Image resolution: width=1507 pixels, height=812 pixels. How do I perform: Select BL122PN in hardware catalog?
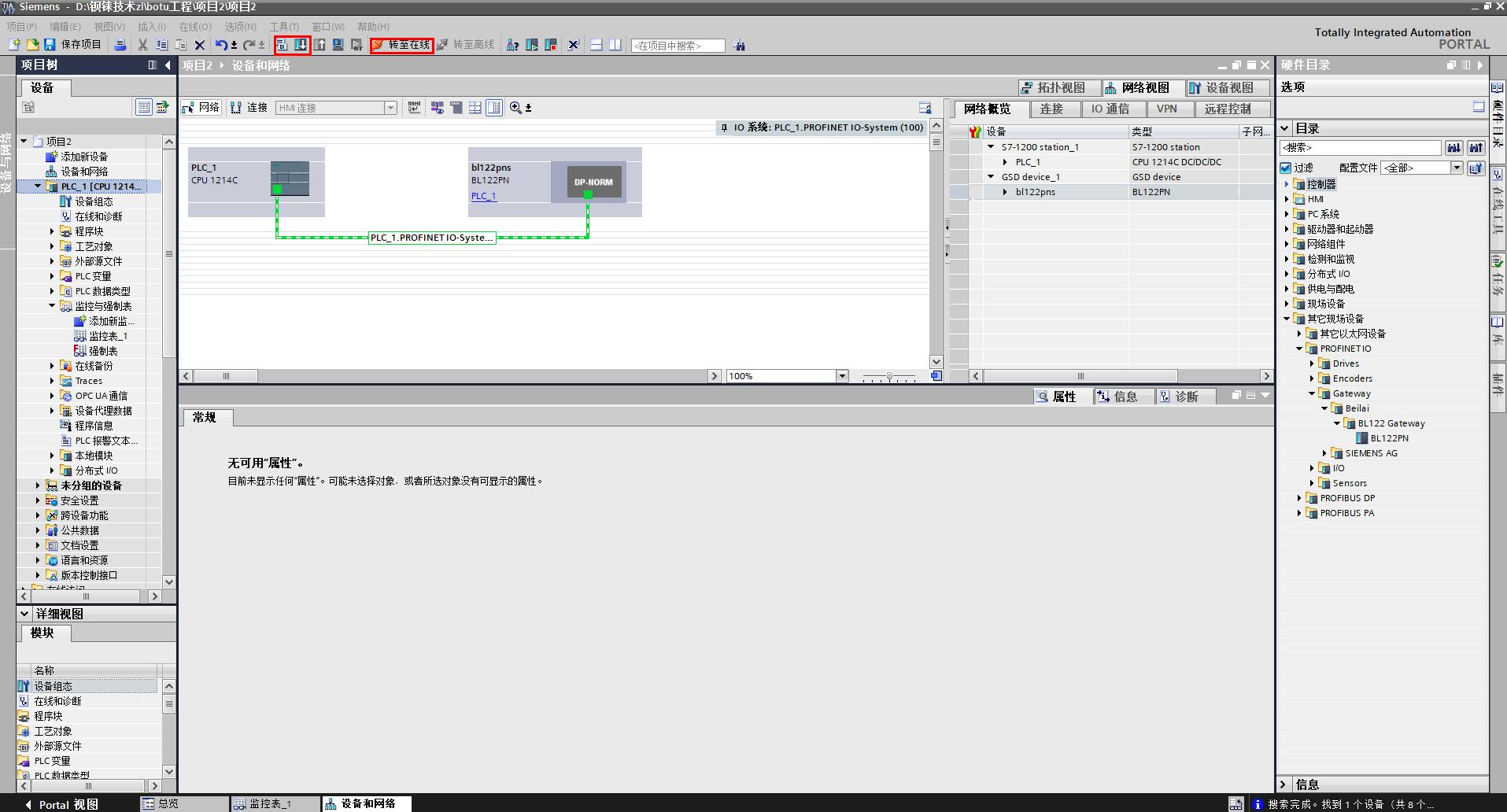1389,438
